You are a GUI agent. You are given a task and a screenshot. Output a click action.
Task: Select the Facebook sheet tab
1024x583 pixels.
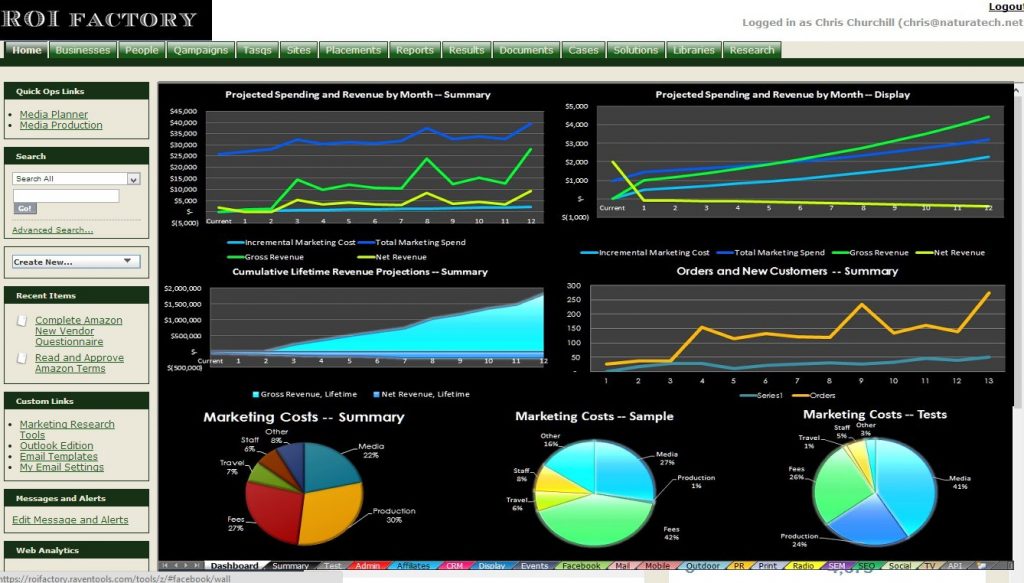pyautogui.click(x=581, y=566)
